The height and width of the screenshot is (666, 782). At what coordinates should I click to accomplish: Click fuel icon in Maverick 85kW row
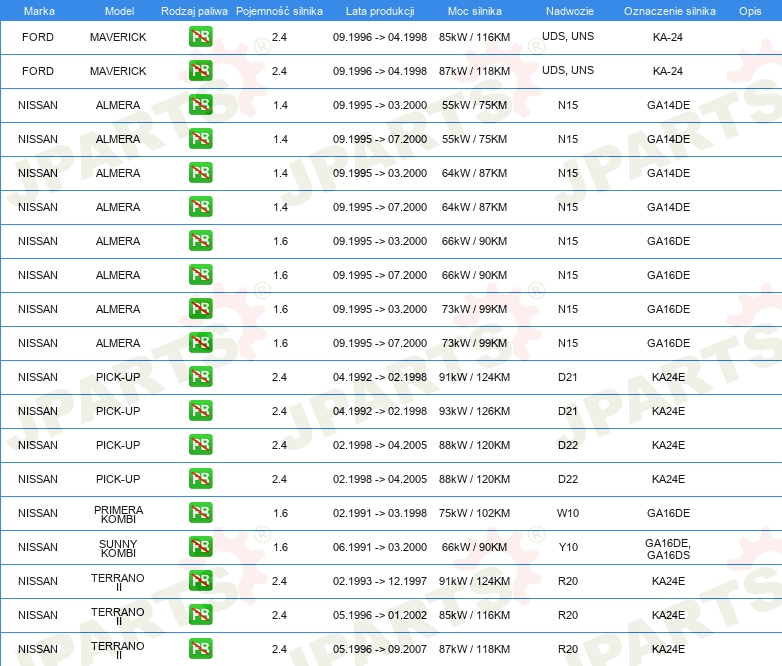200,37
